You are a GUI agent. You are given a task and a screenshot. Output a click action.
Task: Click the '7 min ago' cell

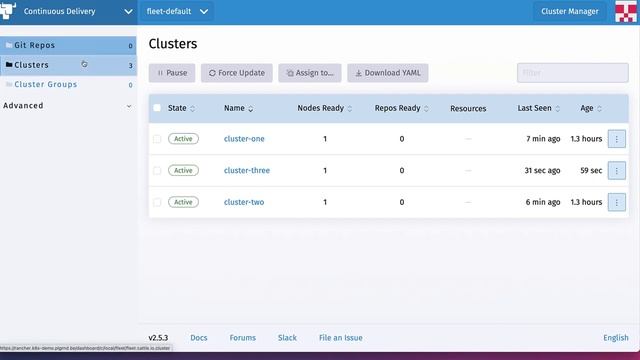[x=543, y=139]
